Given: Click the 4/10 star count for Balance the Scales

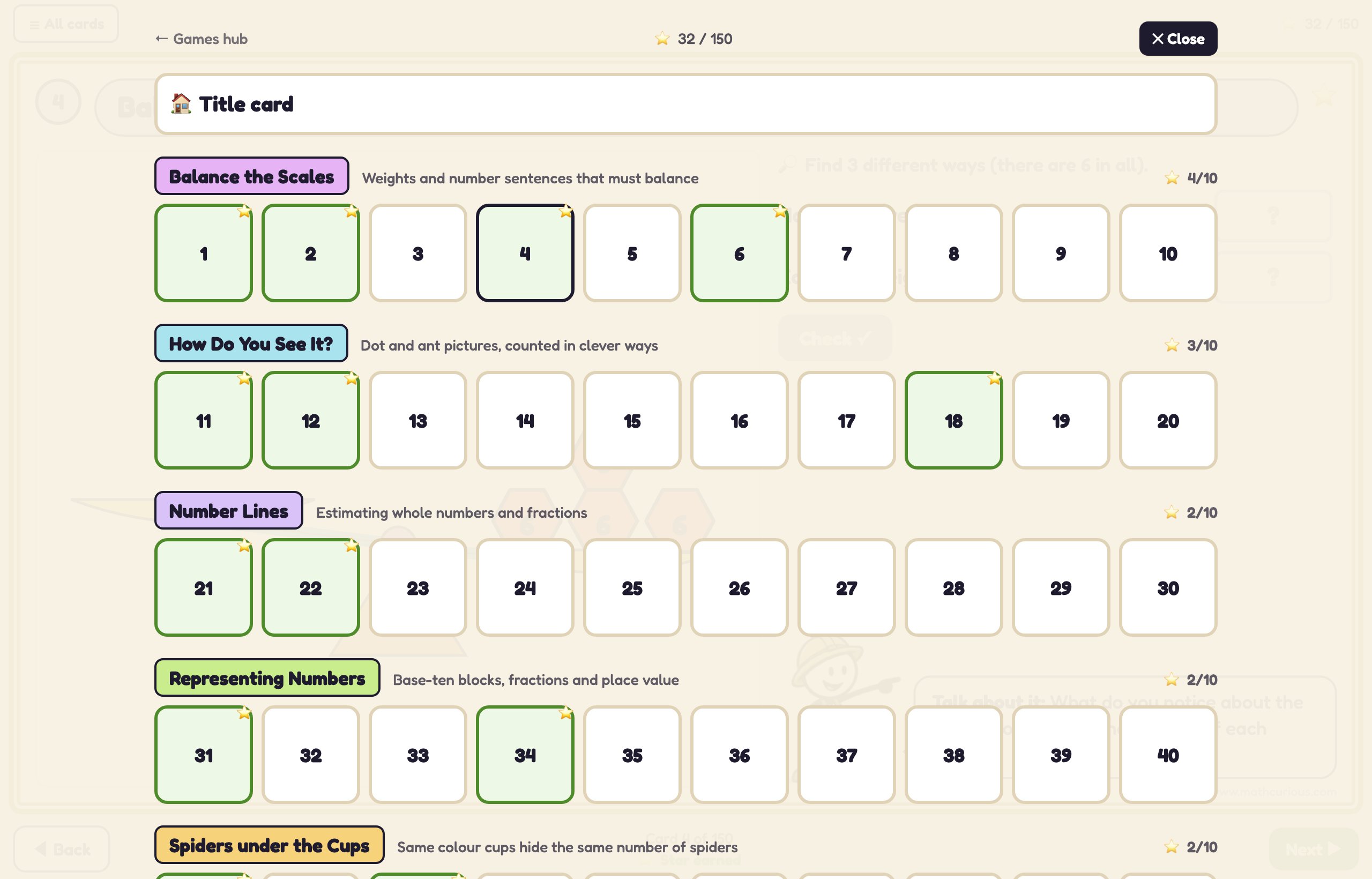Looking at the screenshot, I should click(x=1191, y=178).
